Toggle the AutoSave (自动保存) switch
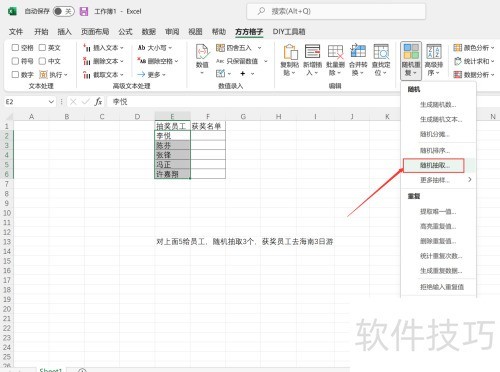 [64, 11]
